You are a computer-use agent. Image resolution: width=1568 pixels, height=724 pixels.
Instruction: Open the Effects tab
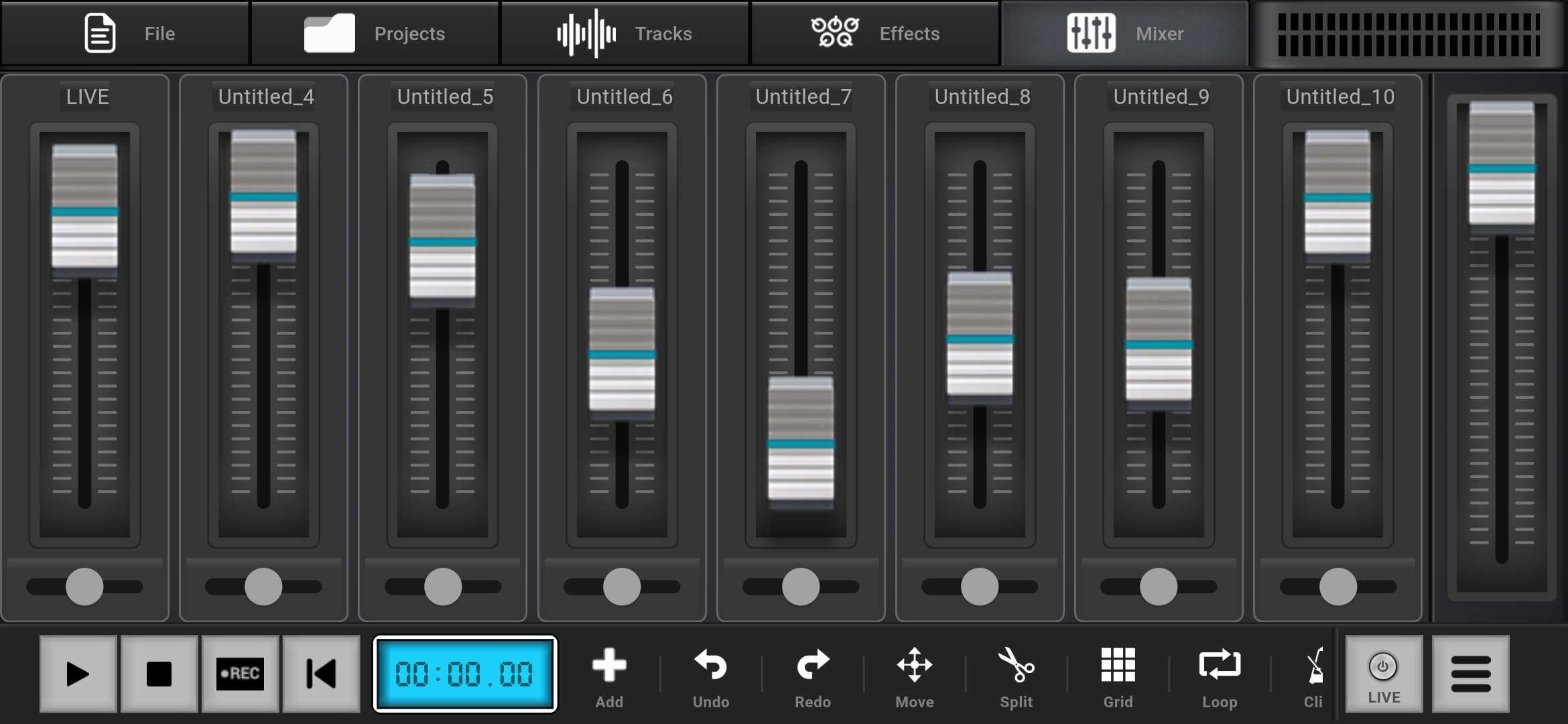point(875,33)
